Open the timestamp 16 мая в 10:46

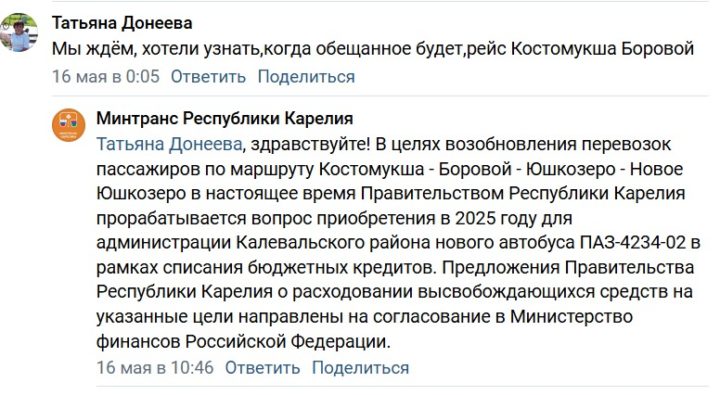coord(155,367)
